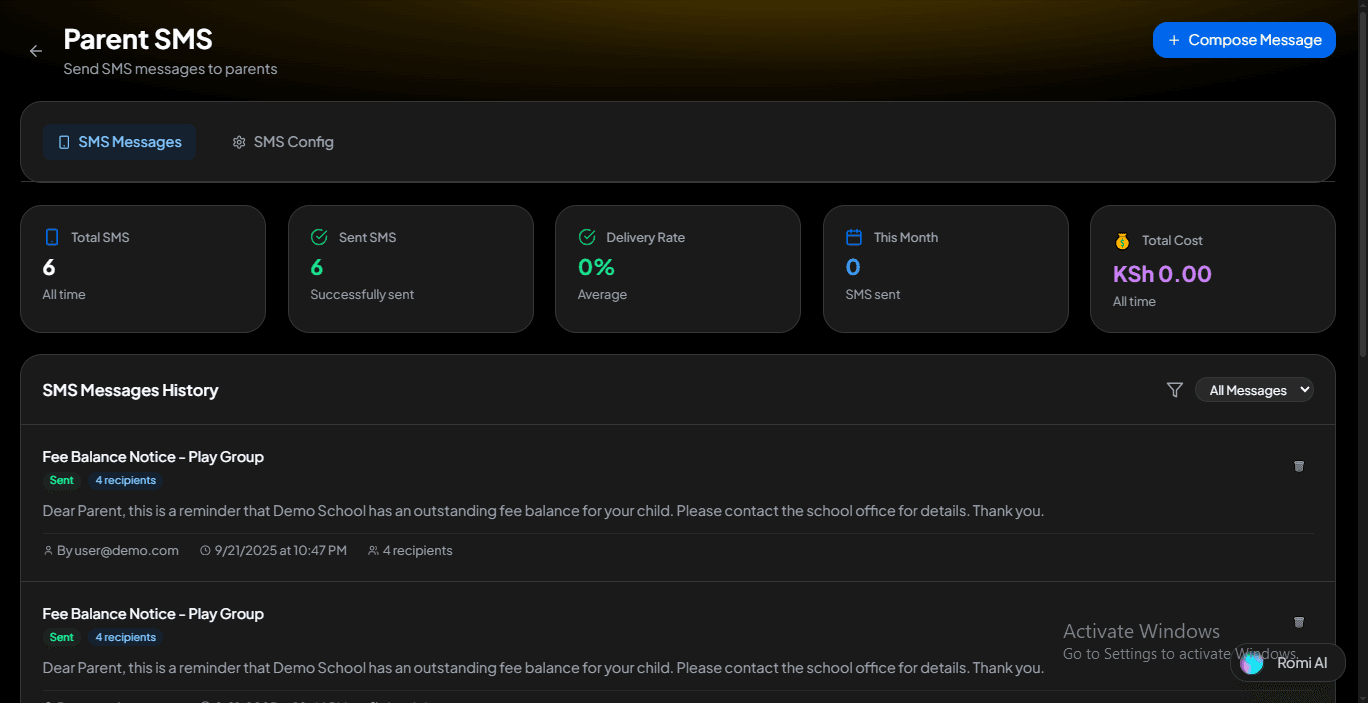1368x703 pixels.
Task: Click the phone icon on Total SMS card
Action: [x=52, y=237]
